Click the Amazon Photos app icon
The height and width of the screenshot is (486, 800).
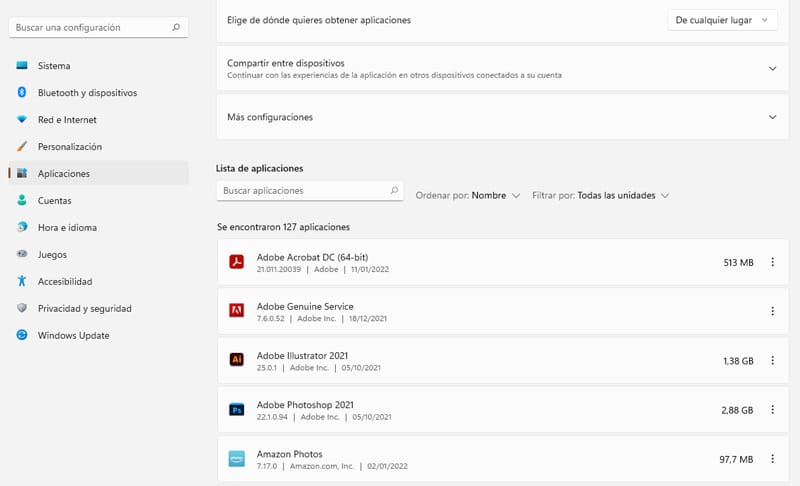(236, 459)
